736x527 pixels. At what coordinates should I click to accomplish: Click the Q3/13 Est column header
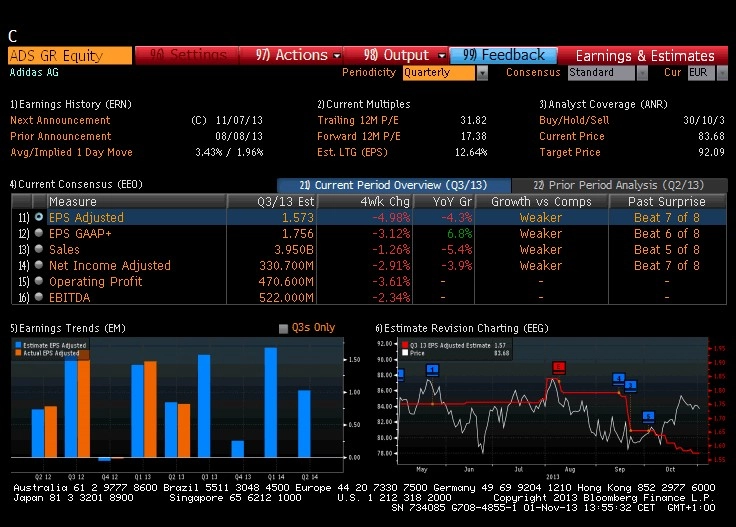(x=272, y=202)
